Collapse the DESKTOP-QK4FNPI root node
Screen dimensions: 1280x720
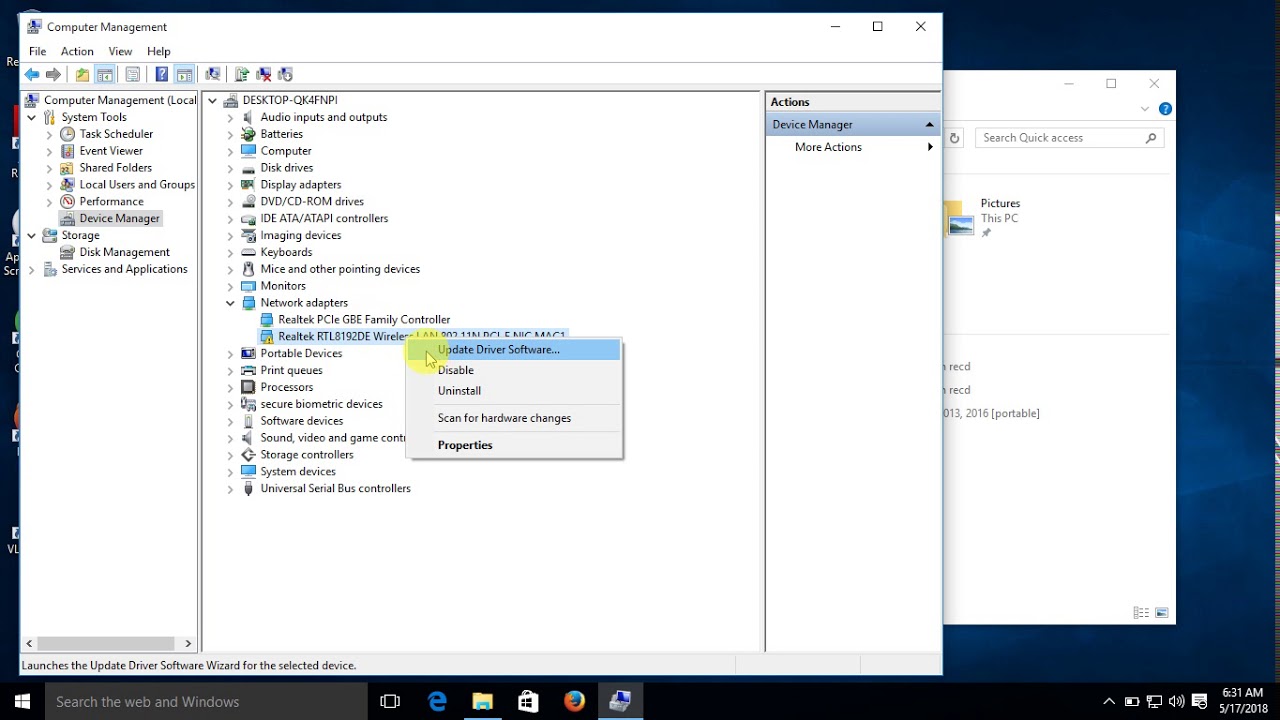point(212,100)
